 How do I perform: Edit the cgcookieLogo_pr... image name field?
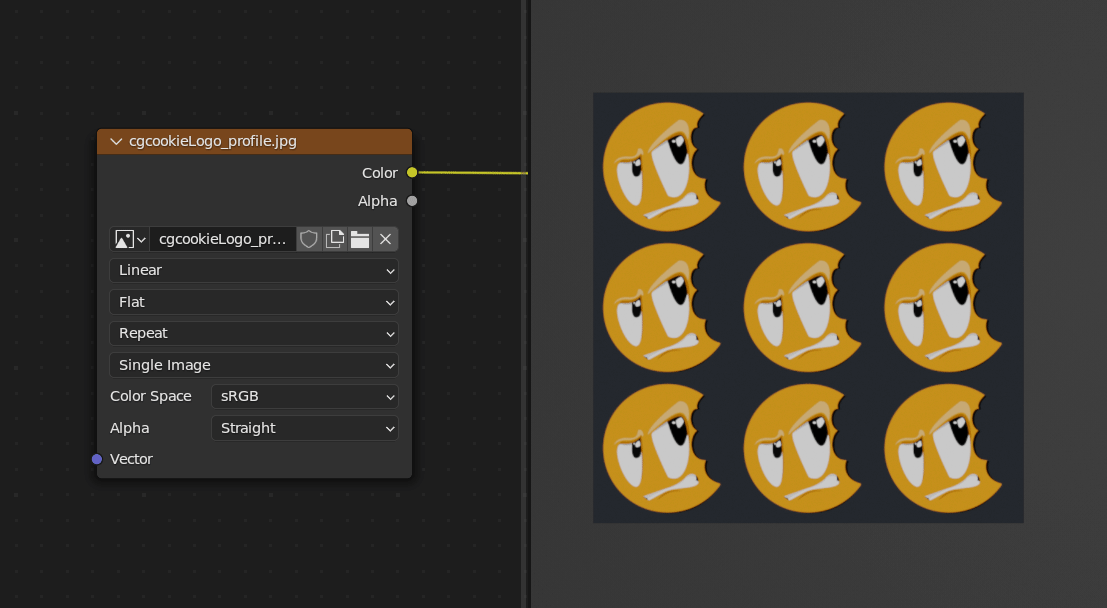click(x=222, y=239)
